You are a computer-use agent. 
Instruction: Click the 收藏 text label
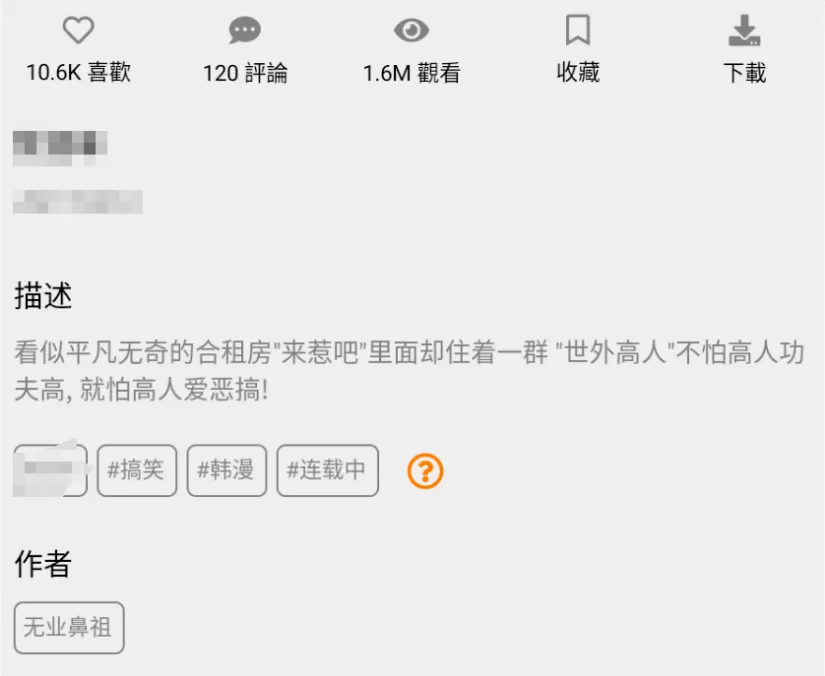click(578, 72)
